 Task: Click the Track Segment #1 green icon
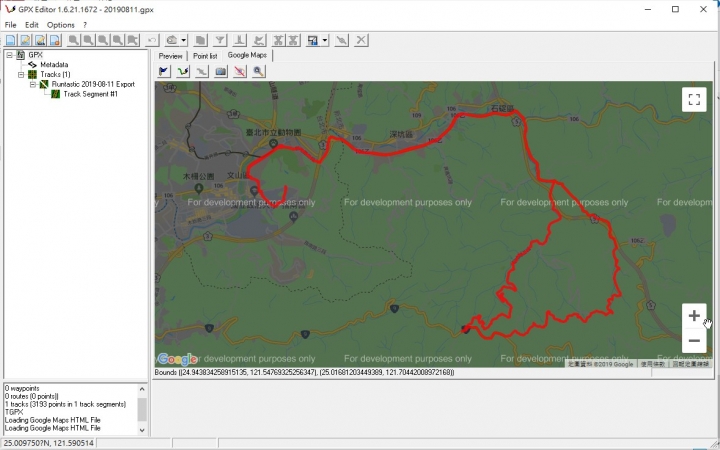coord(55,94)
